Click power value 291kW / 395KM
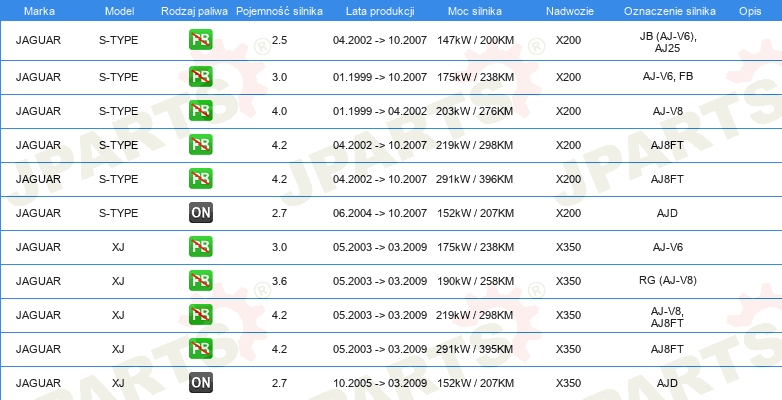The height and width of the screenshot is (400, 782). 475,349
